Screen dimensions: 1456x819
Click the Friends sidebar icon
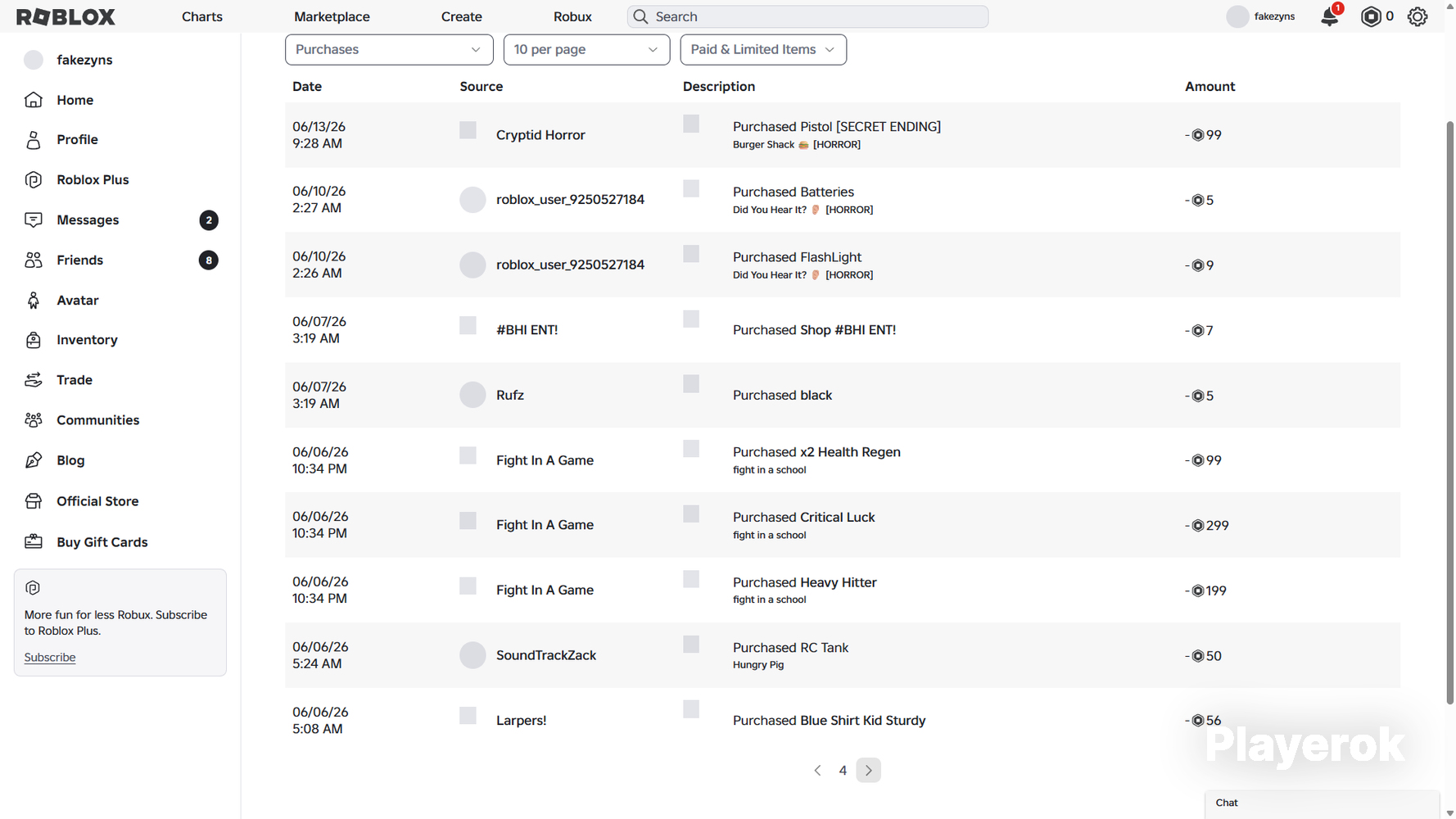34,260
